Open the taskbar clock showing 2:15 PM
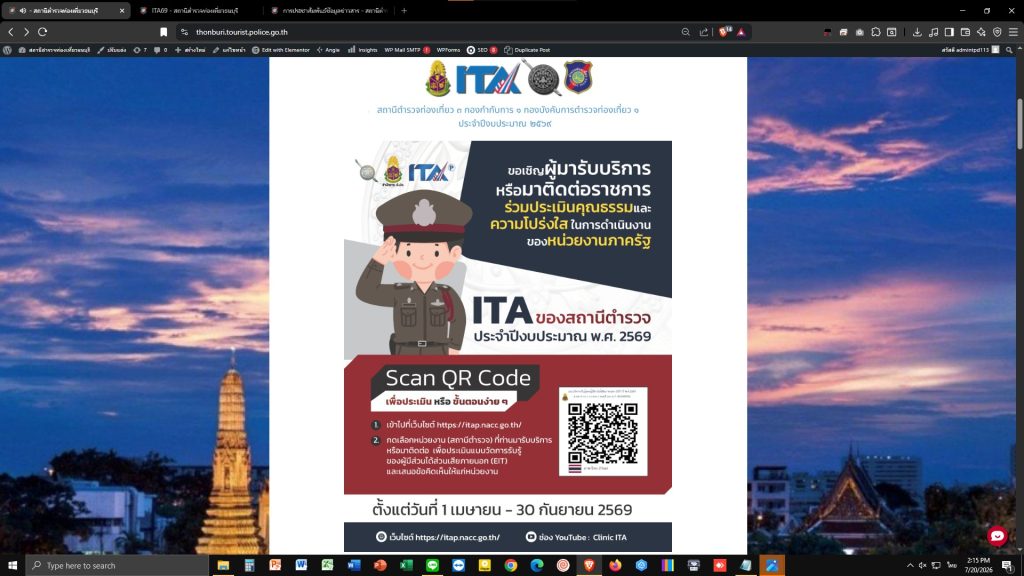This screenshot has width=1024, height=576. point(978,565)
